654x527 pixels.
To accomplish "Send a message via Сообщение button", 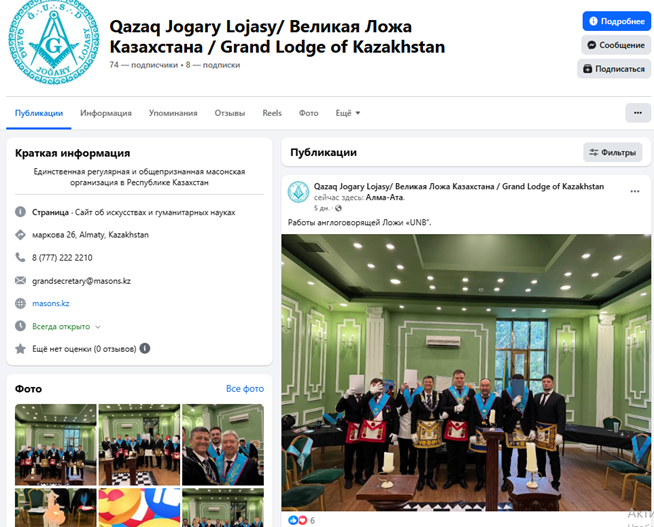I will click(x=616, y=45).
